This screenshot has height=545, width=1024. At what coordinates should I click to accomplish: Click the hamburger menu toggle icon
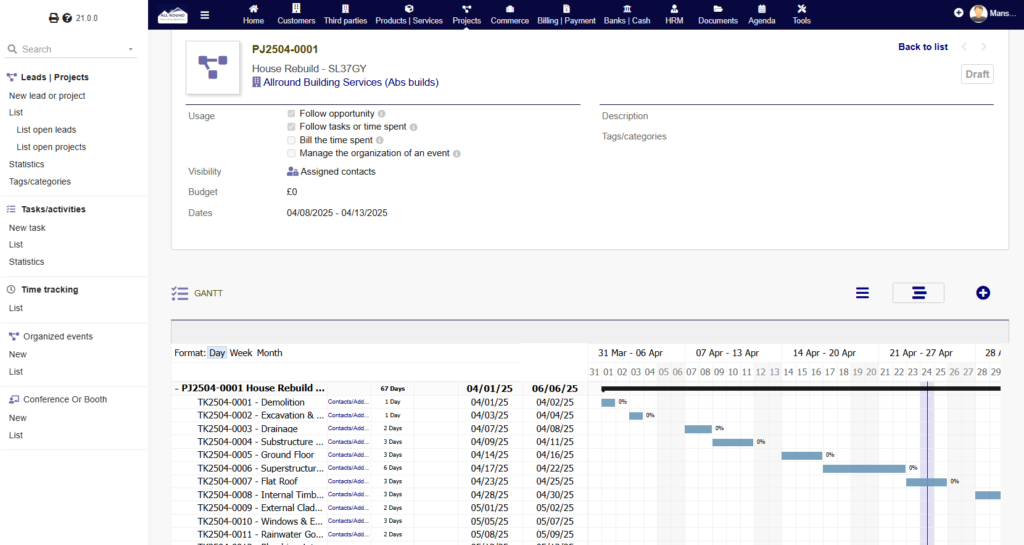pos(205,14)
